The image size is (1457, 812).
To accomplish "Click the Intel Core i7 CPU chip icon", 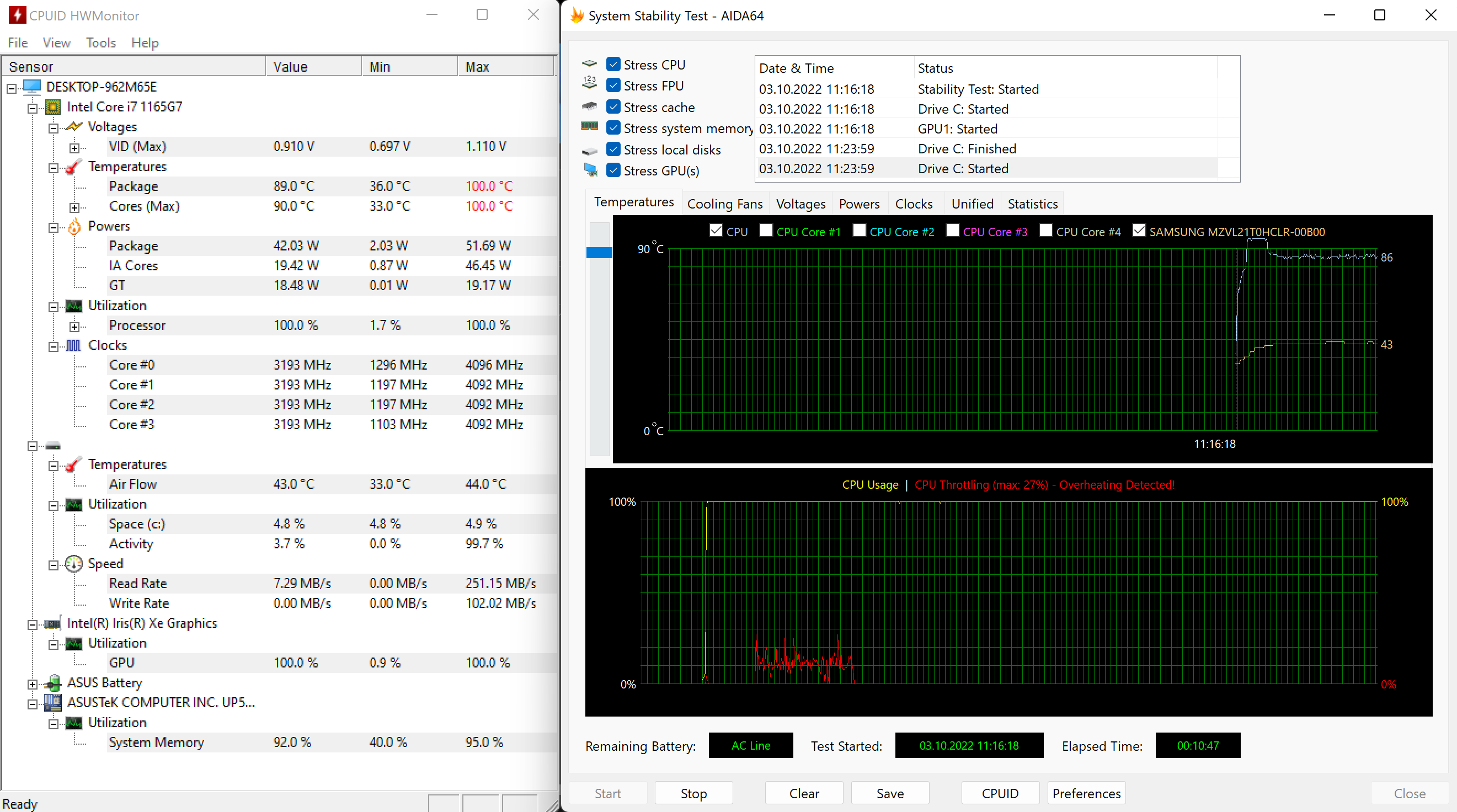I will click(52, 107).
